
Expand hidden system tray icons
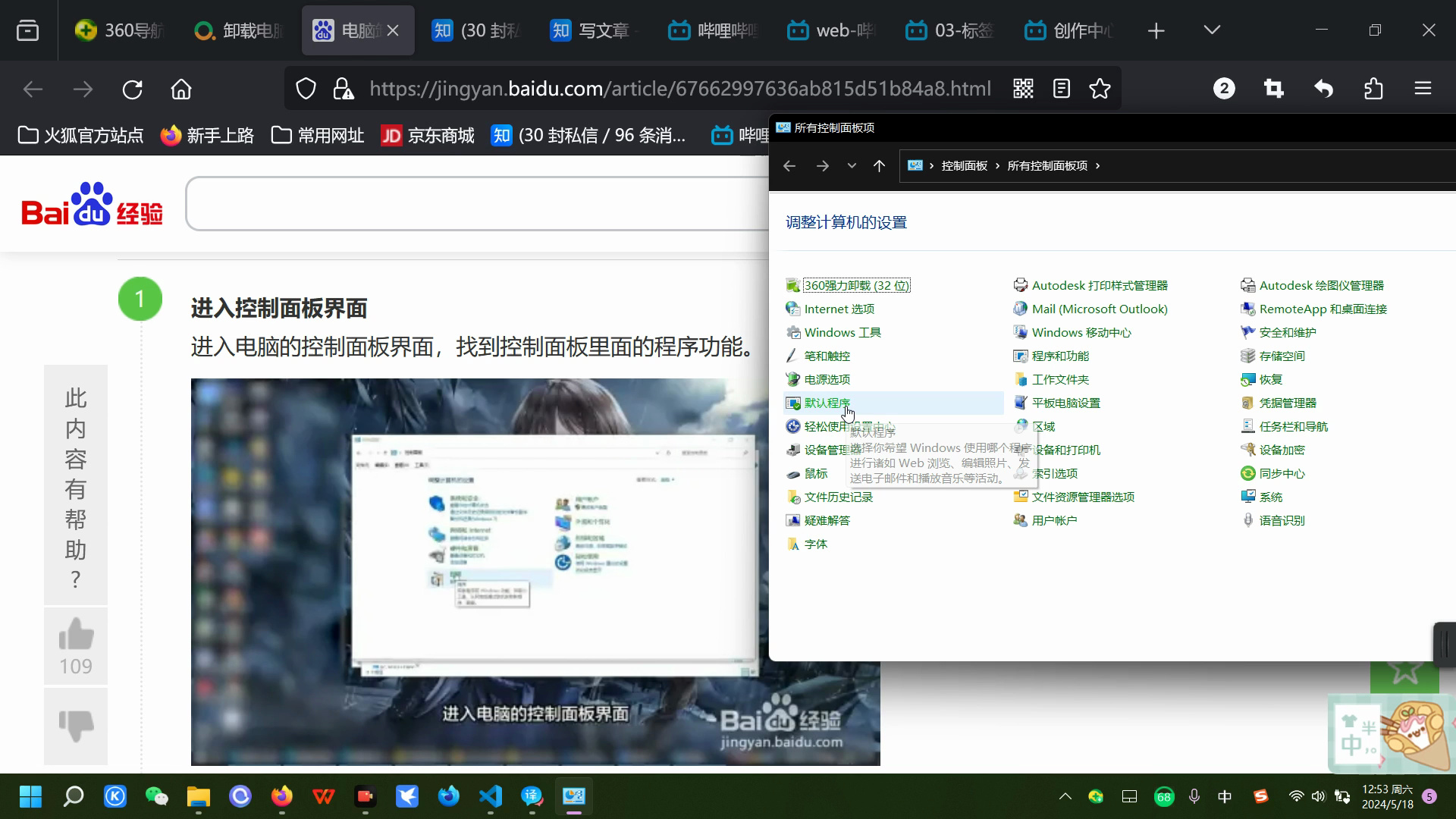tap(1065, 796)
